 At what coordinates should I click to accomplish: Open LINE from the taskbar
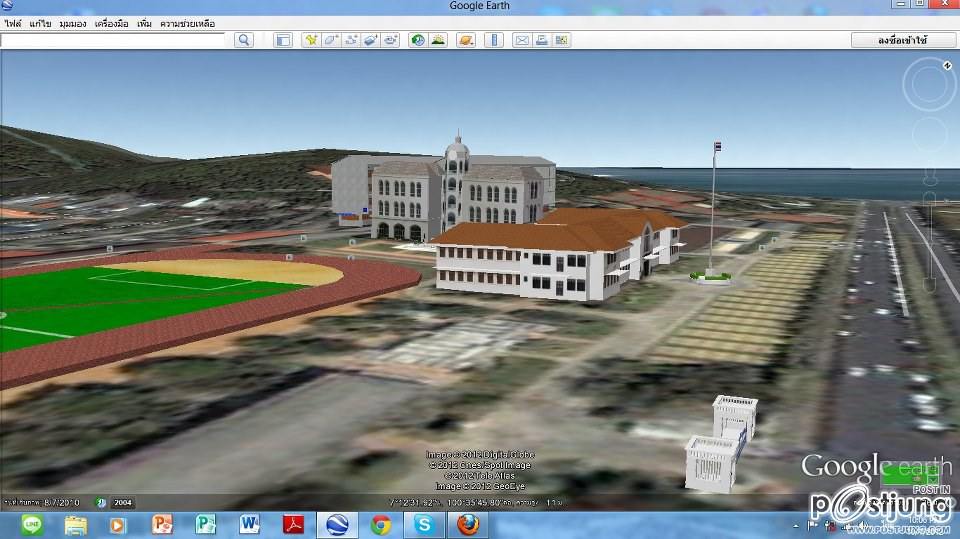click(32, 525)
